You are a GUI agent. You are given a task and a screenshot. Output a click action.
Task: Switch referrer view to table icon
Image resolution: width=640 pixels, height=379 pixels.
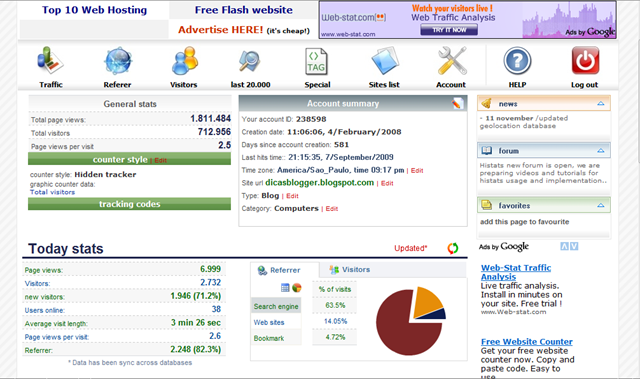285,288
